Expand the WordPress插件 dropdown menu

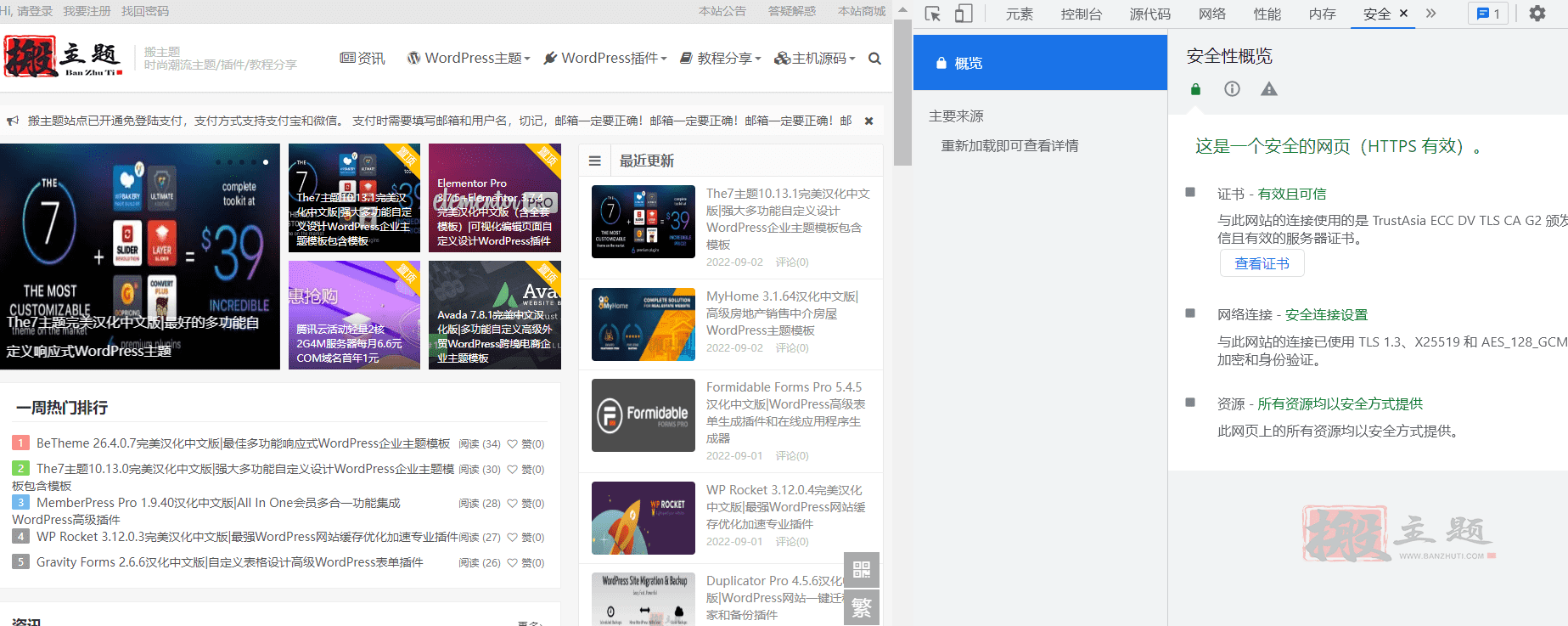pyautogui.click(x=605, y=58)
